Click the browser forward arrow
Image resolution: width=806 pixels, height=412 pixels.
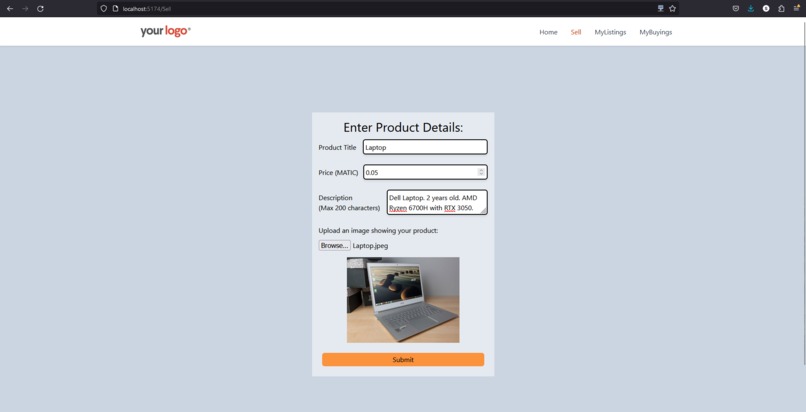coord(25,9)
